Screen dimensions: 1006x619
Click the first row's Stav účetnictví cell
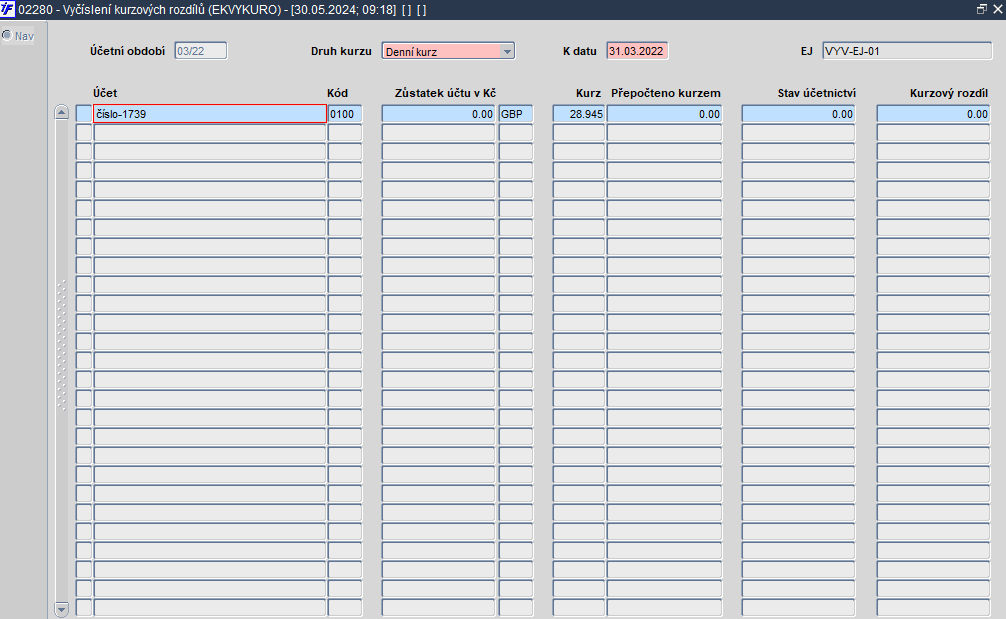(x=799, y=114)
